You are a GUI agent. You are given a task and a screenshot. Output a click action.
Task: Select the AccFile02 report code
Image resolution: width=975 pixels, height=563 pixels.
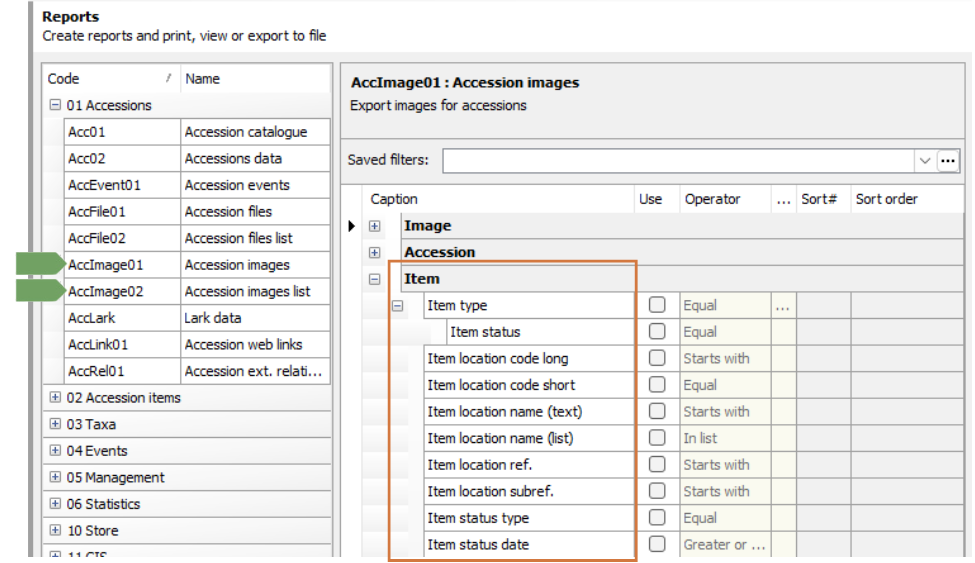pyautogui.click(x=122, y=238)
